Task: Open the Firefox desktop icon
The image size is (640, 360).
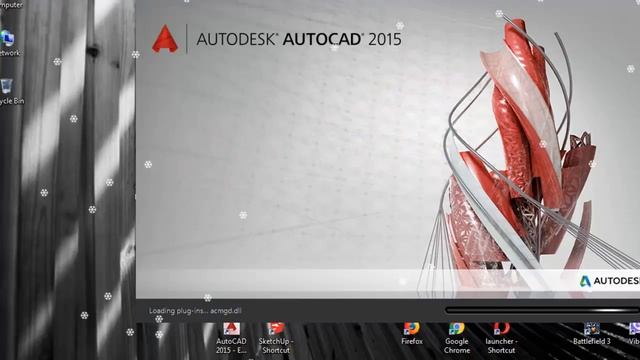Action: click(412, 334)
